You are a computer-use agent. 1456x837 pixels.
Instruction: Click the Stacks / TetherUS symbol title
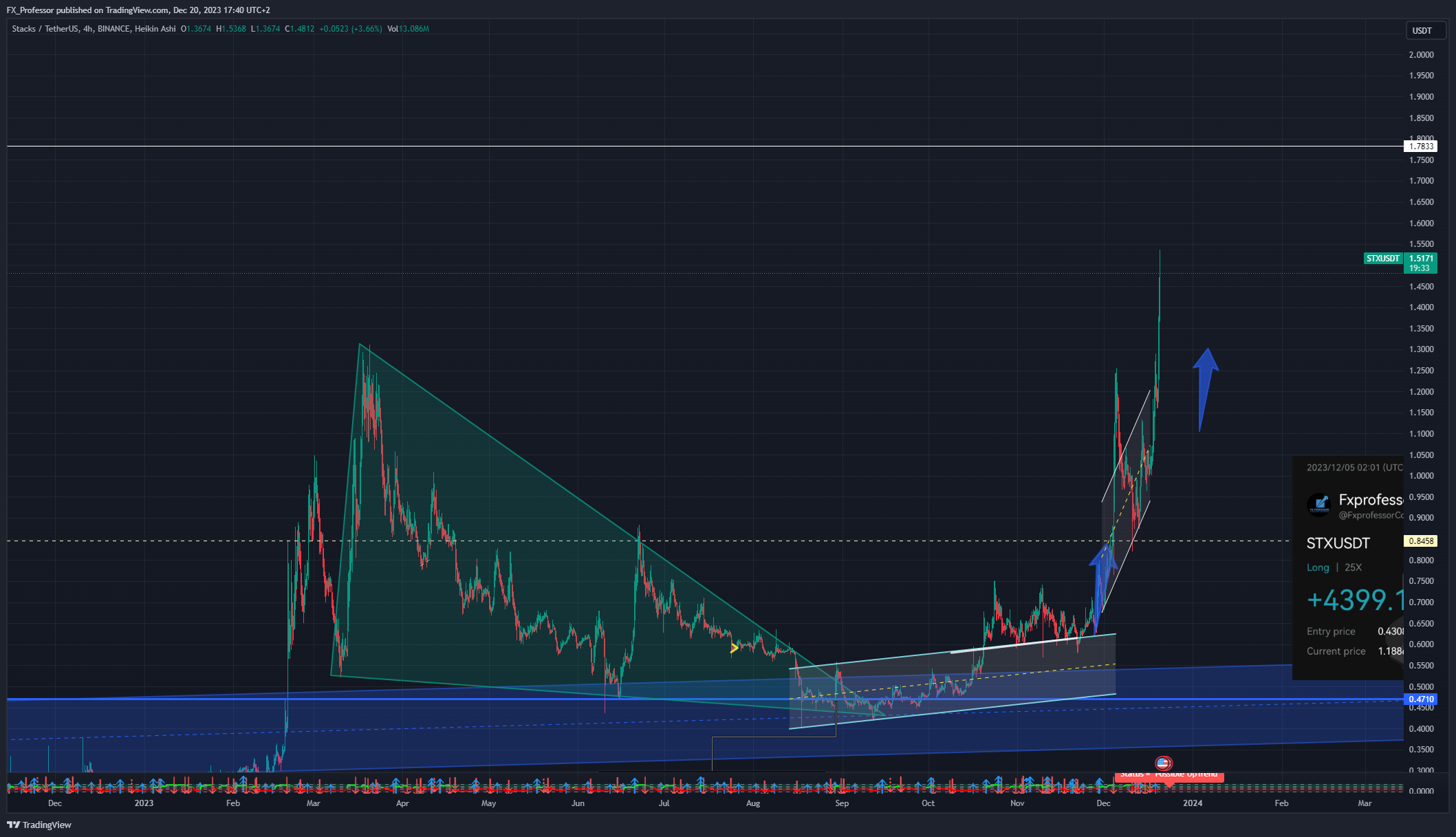pos(45,29)
